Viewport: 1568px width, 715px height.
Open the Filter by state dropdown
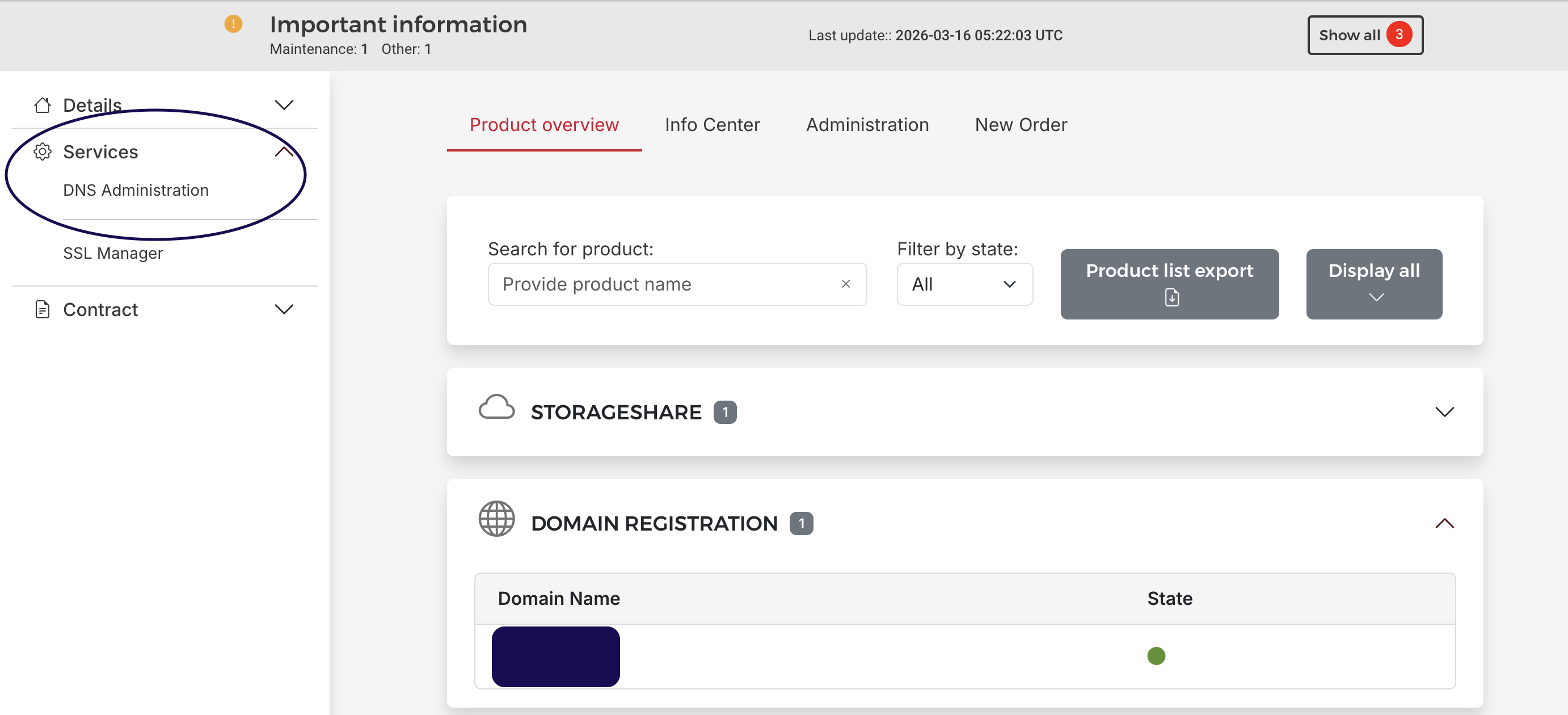[964, 284]
